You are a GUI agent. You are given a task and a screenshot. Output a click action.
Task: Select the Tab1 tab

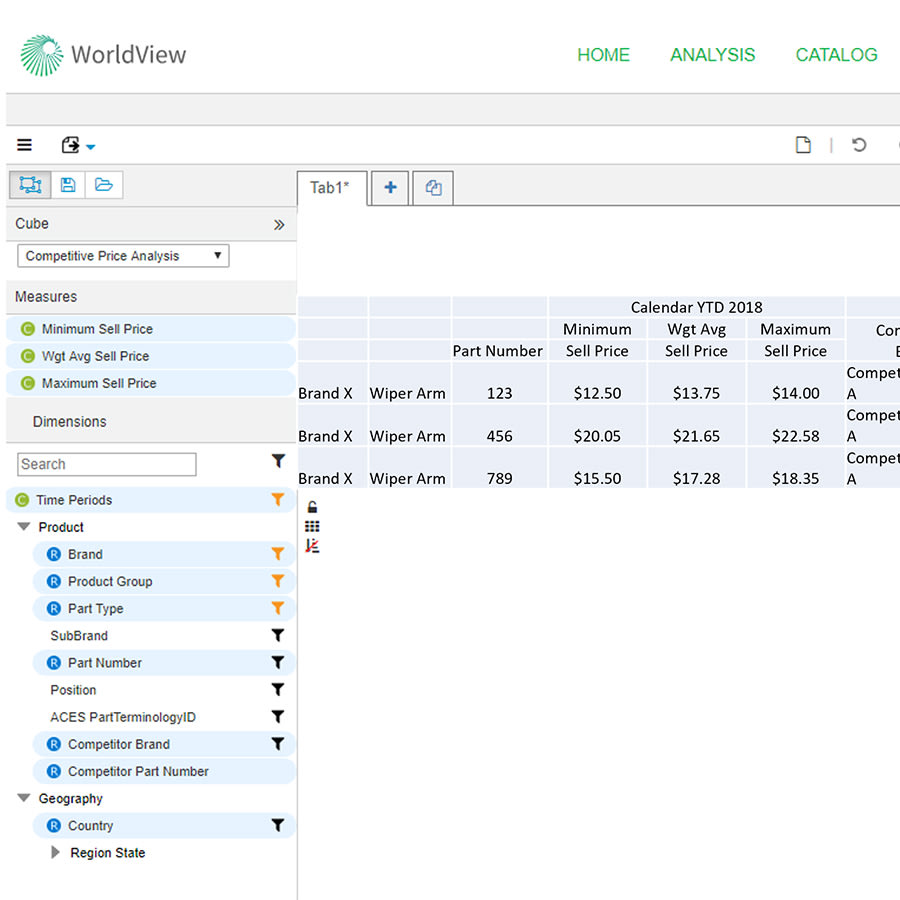[330, 188]
